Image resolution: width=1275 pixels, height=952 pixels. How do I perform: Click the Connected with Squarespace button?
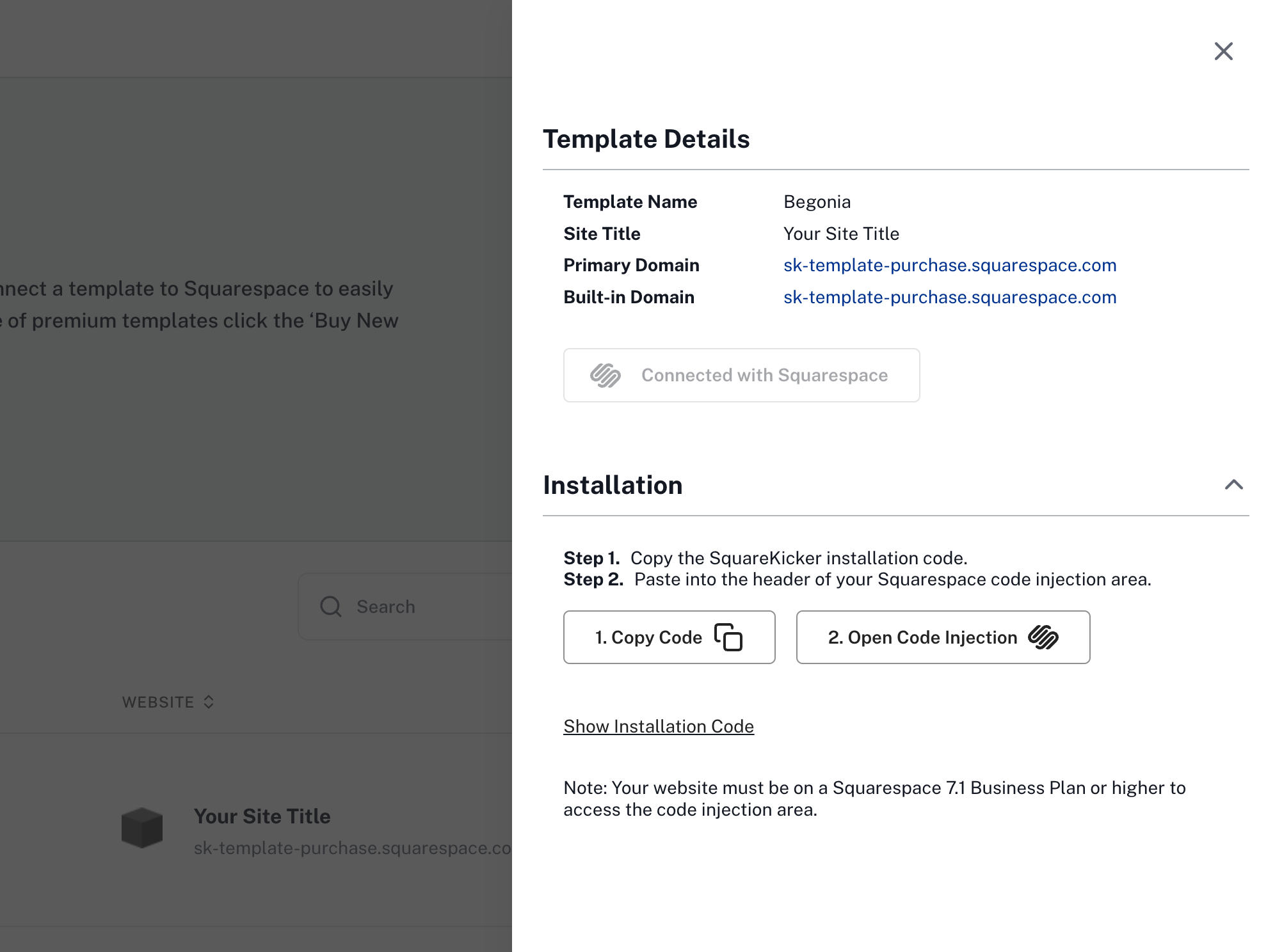pos(741,376)
